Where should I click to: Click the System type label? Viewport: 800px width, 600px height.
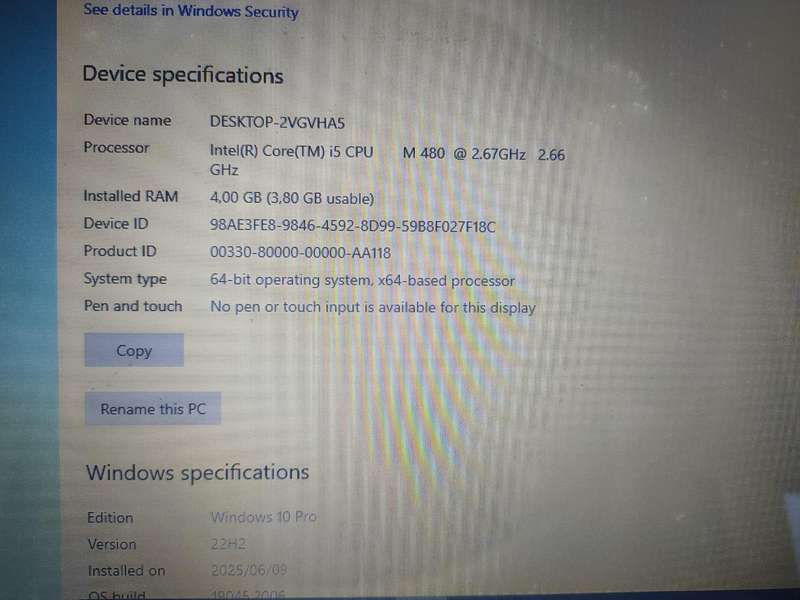point(125,279)
